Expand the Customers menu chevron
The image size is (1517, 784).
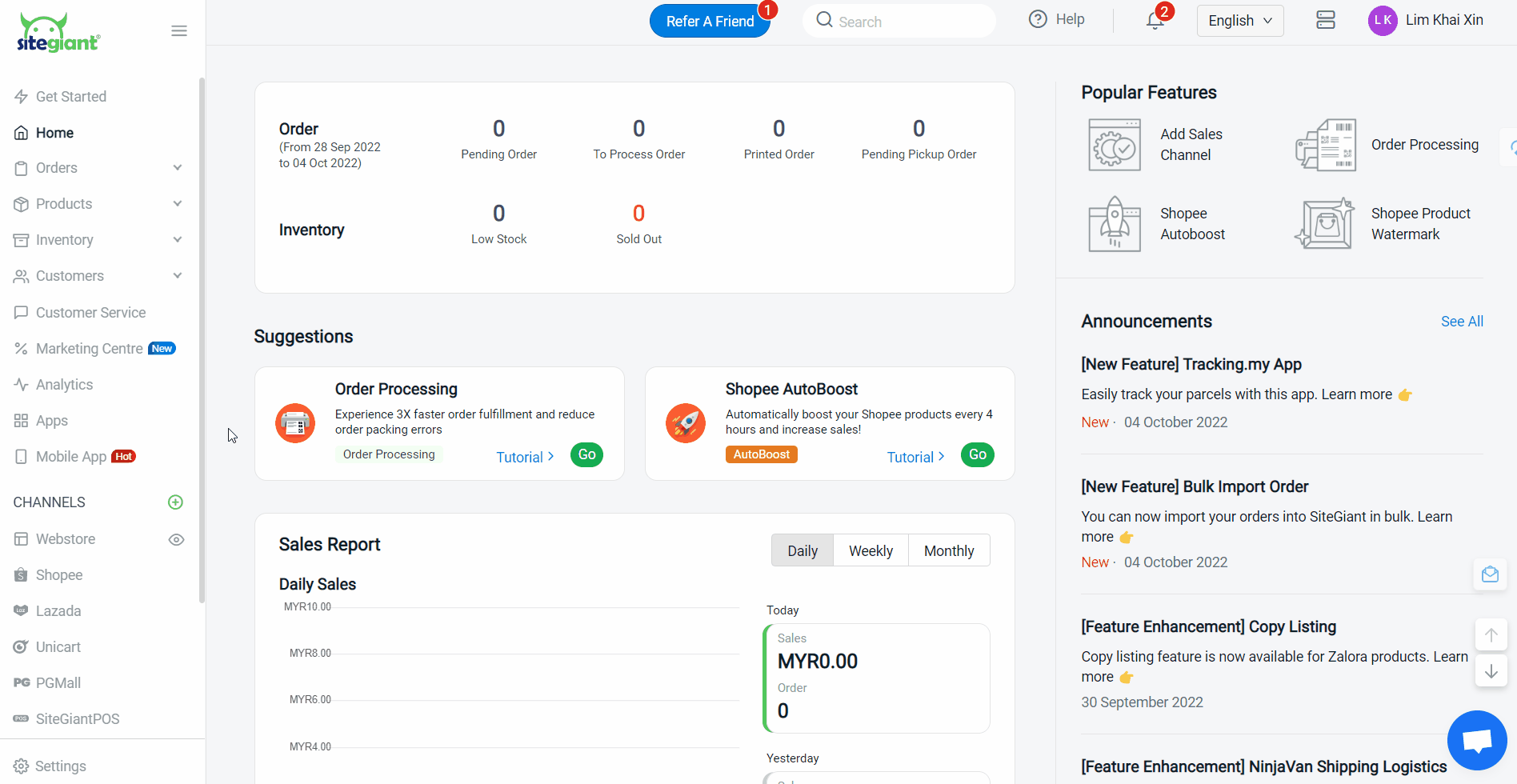tap(178, 276)
